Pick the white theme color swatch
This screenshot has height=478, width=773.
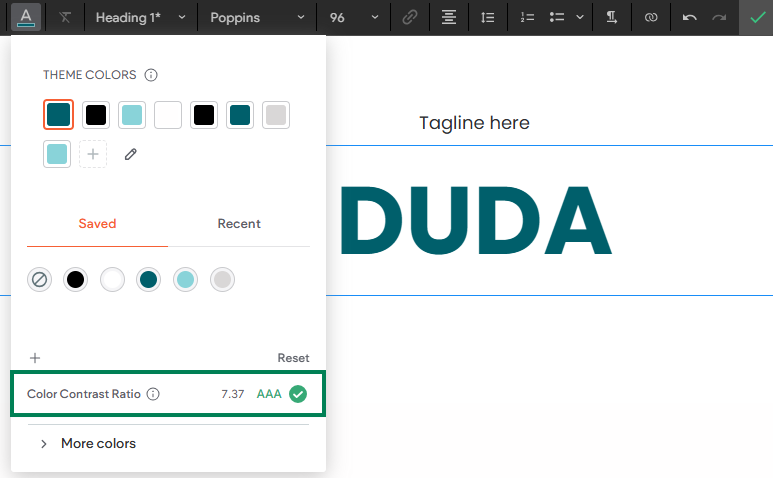168,115
